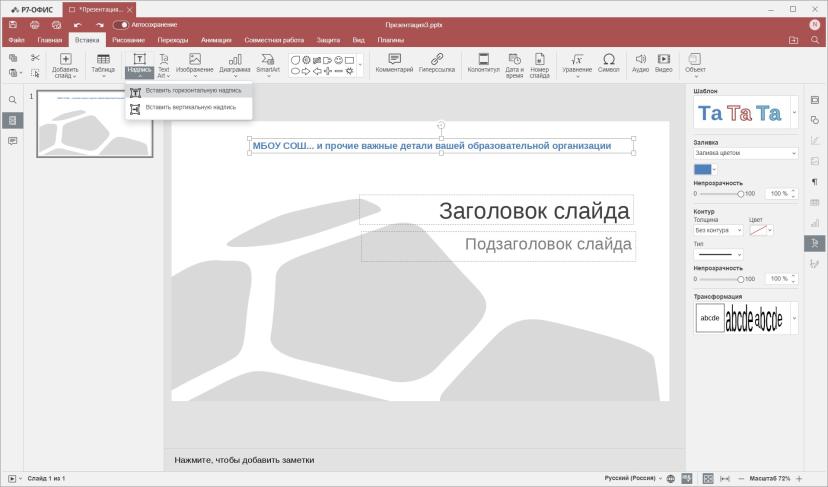
Task: Select the right arrow shape
Action: (x=306, y=71)
